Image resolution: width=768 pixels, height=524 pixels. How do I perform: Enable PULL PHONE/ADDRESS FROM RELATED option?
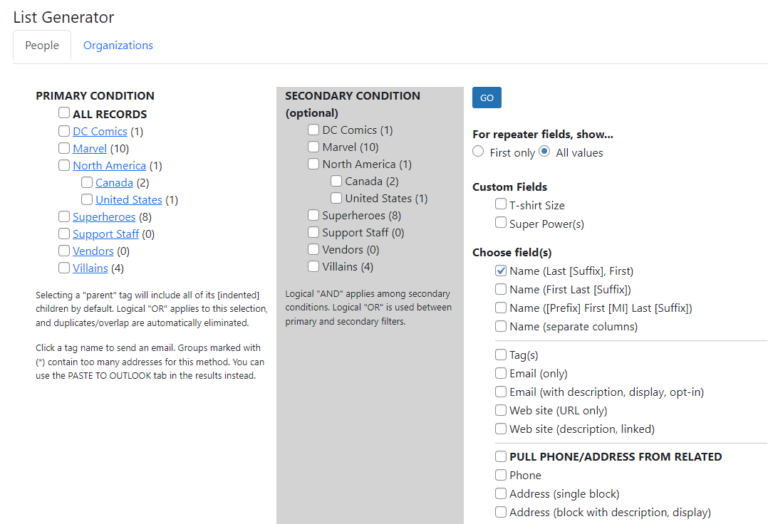[501, 456]
